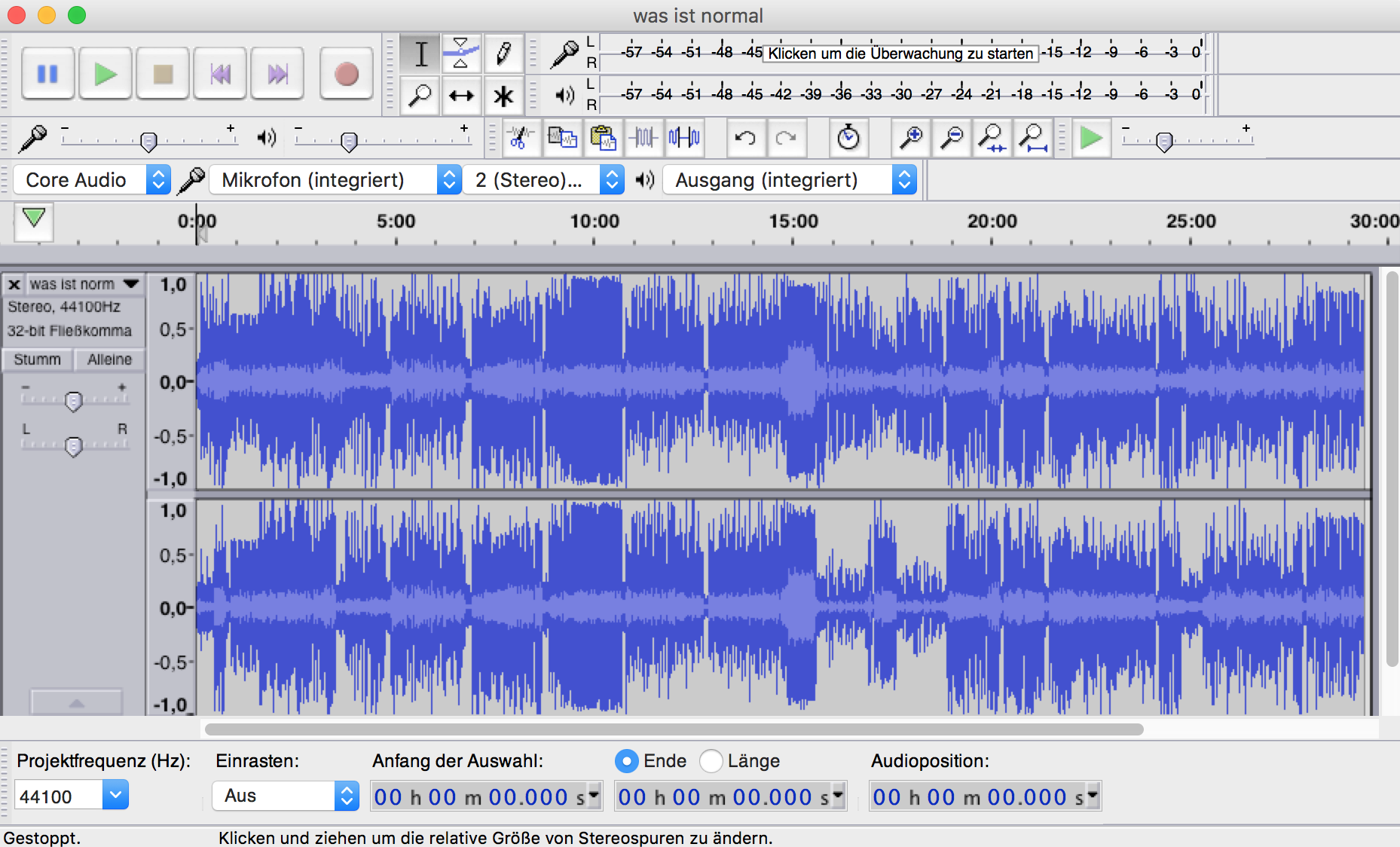The width and height of the screenshot is (1400, 847).
Task: Click the Trim audio icon
Action: coord(643,138)
